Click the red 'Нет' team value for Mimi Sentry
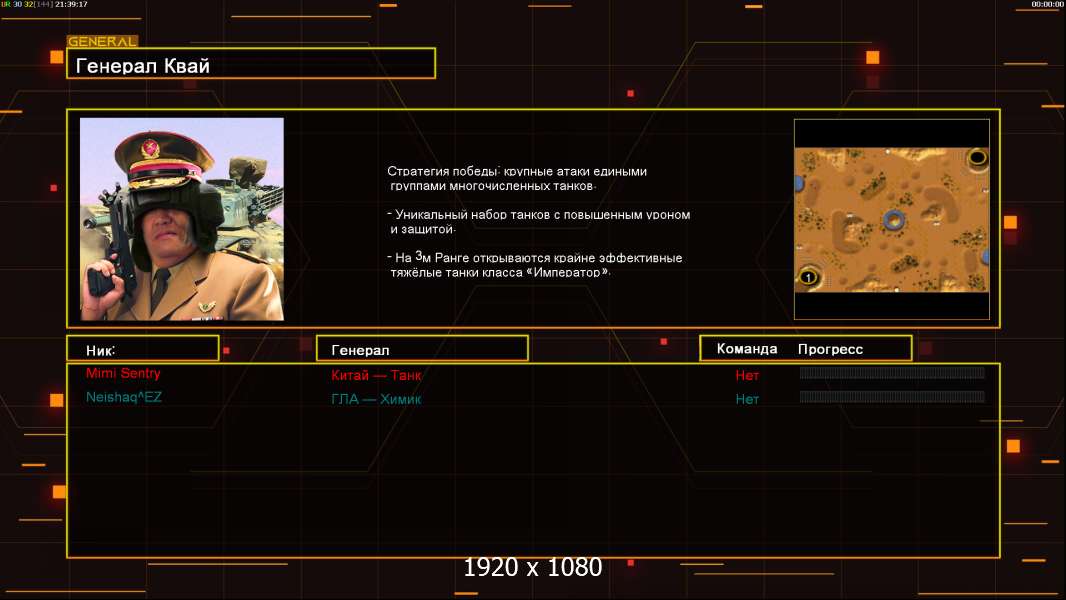The image size is (1066, 600). click(747, 375)
